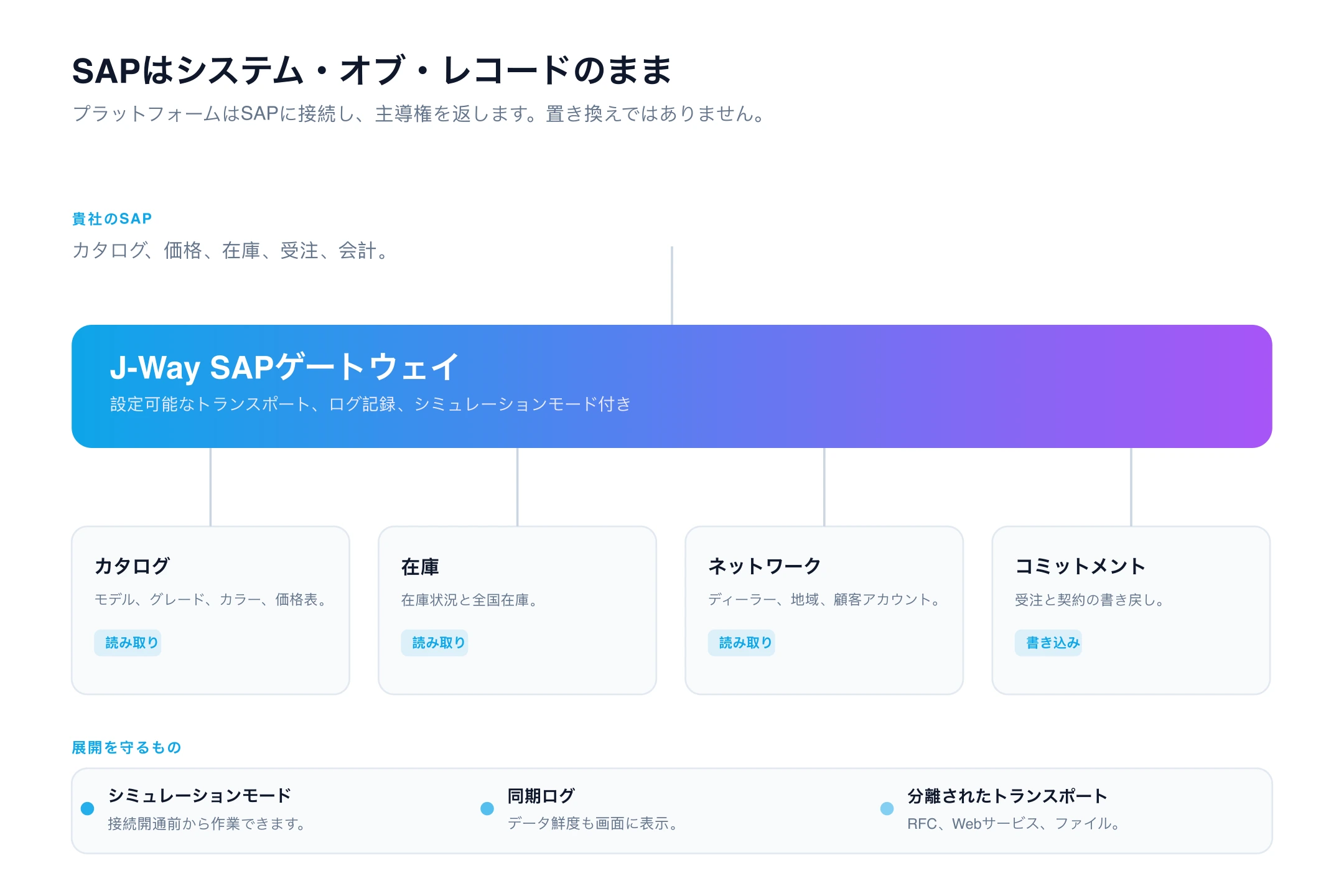Screen dimensions: 1344x896
Task: Click the 同期ログ heading
Action: pos(541,795)
